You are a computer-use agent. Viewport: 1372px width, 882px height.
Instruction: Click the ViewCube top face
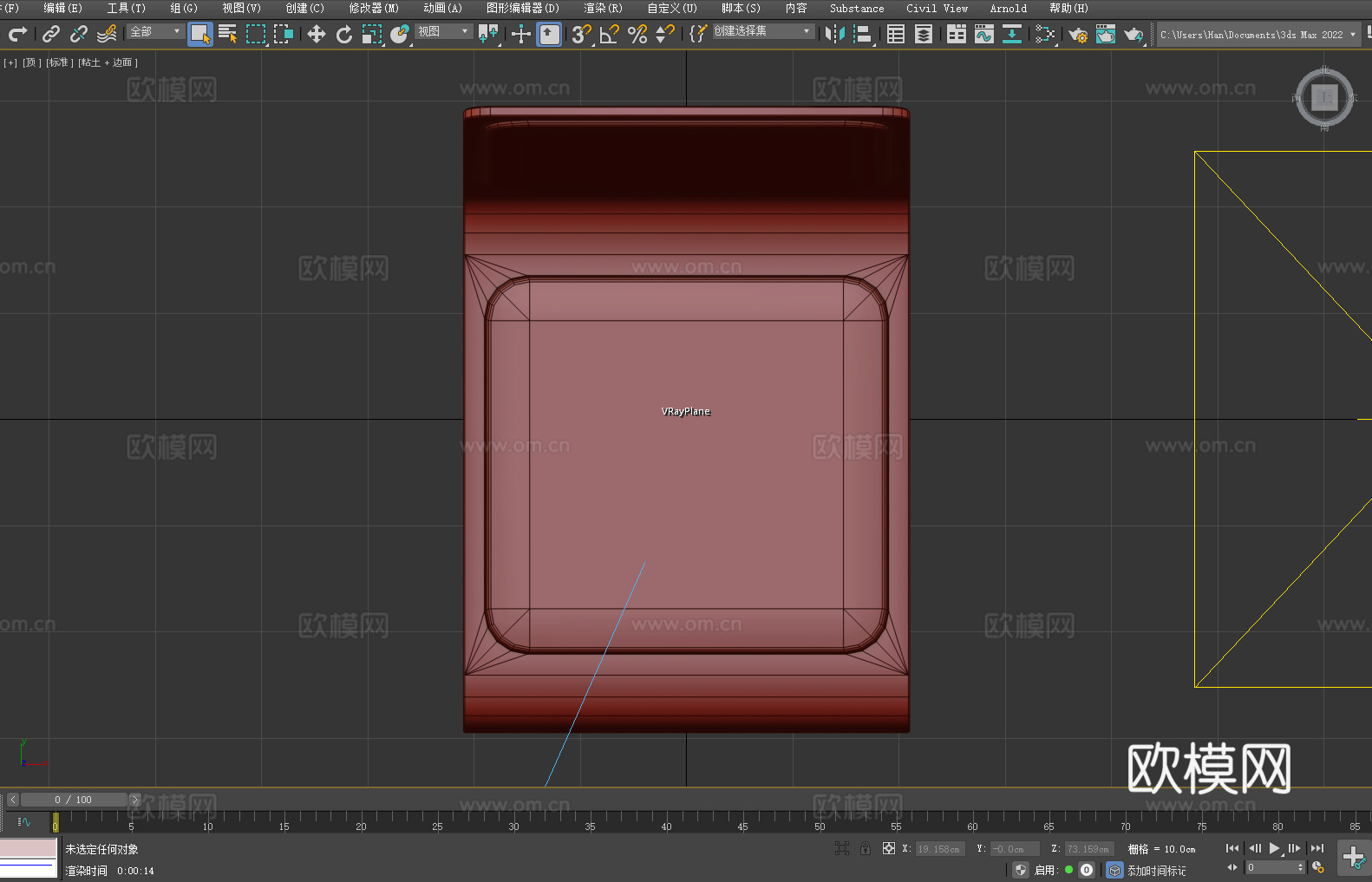[1324, 97]
